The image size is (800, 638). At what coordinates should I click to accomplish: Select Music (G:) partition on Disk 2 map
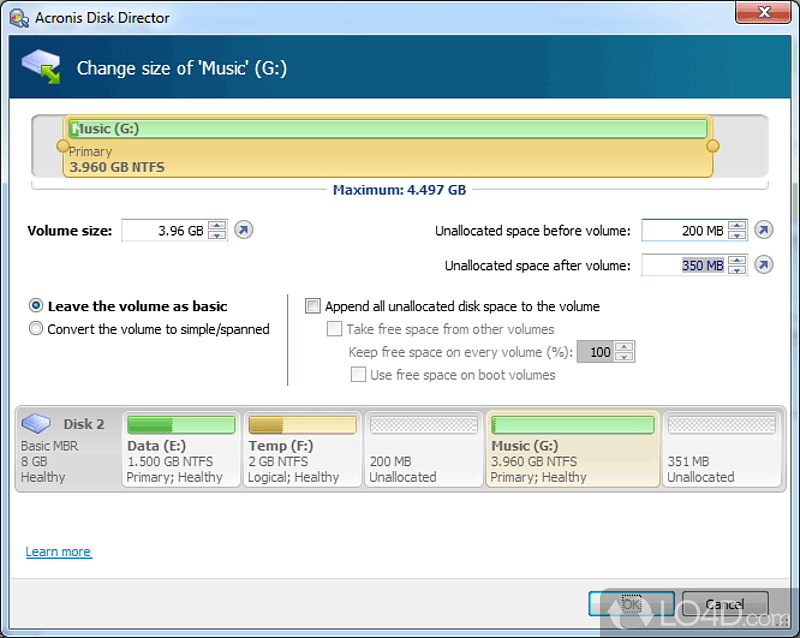(572, 449)
